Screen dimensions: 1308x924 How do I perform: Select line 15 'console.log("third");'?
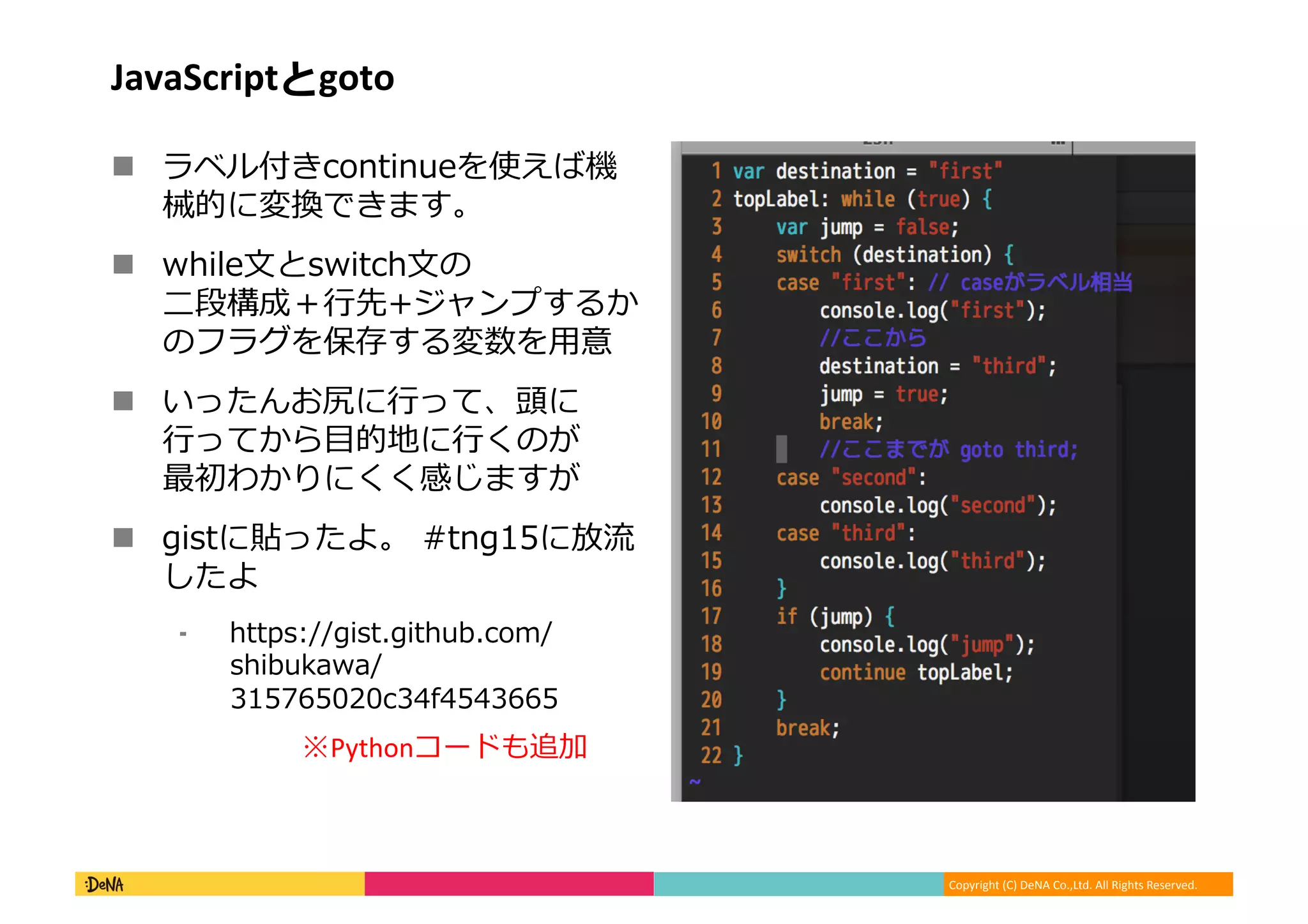tap(932, 561)
